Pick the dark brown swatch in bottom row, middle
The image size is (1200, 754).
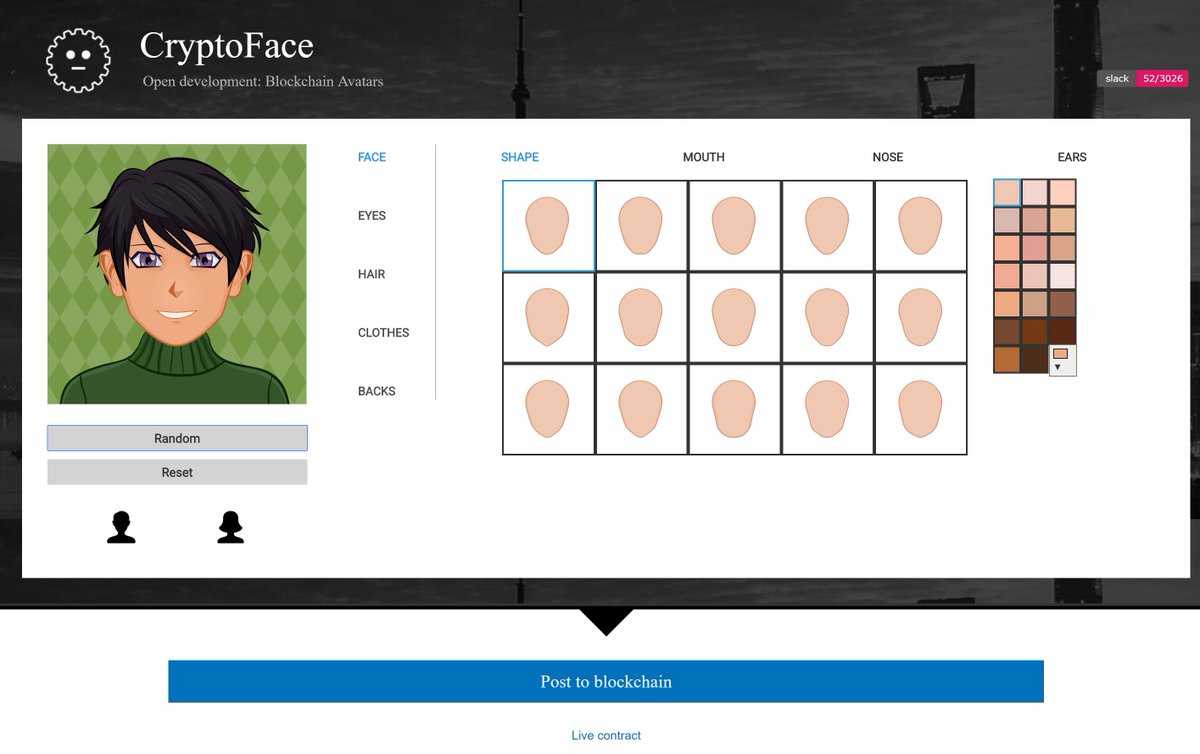point(1035,359)
